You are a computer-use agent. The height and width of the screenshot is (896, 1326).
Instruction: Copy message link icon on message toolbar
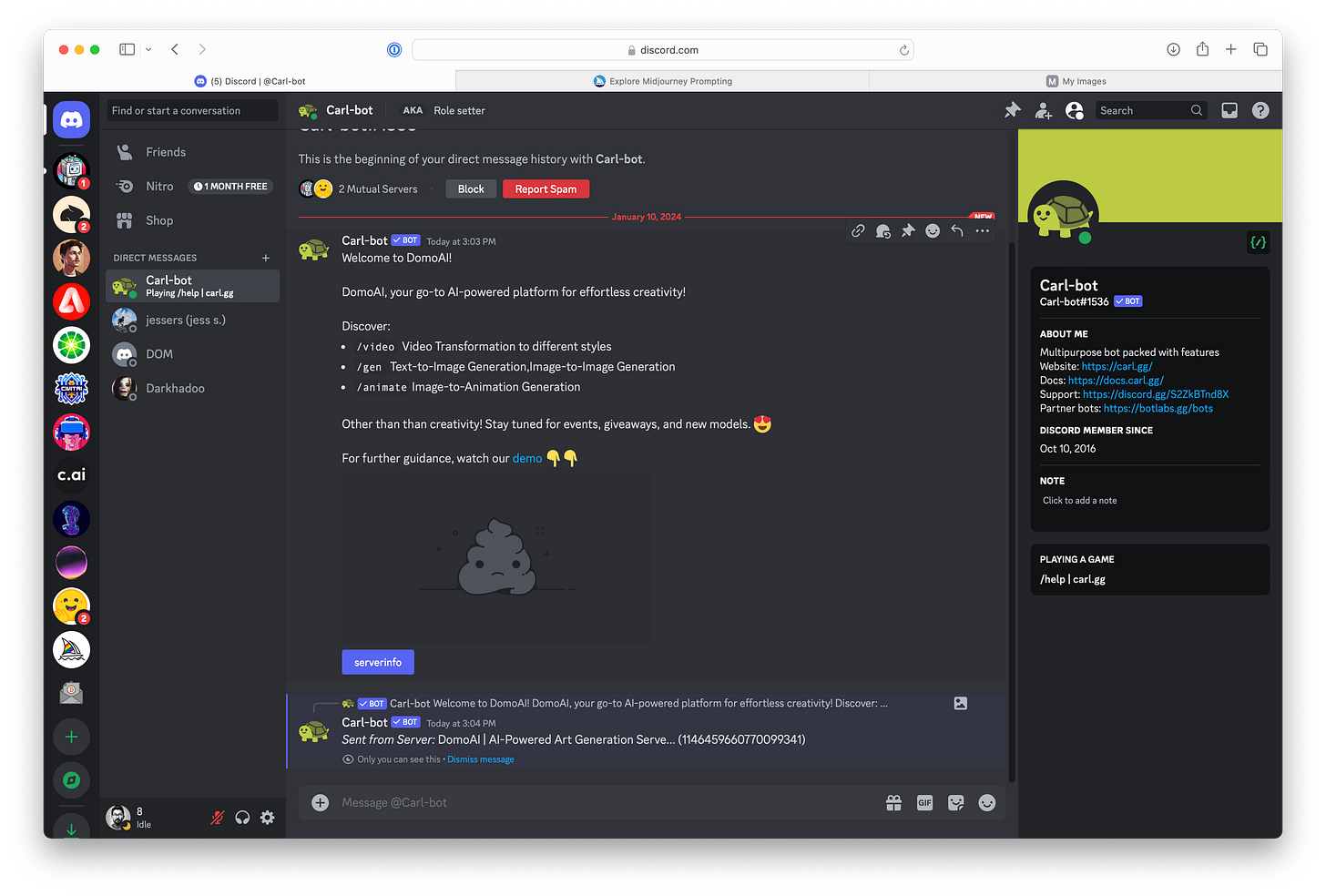(x=858, y=231)
